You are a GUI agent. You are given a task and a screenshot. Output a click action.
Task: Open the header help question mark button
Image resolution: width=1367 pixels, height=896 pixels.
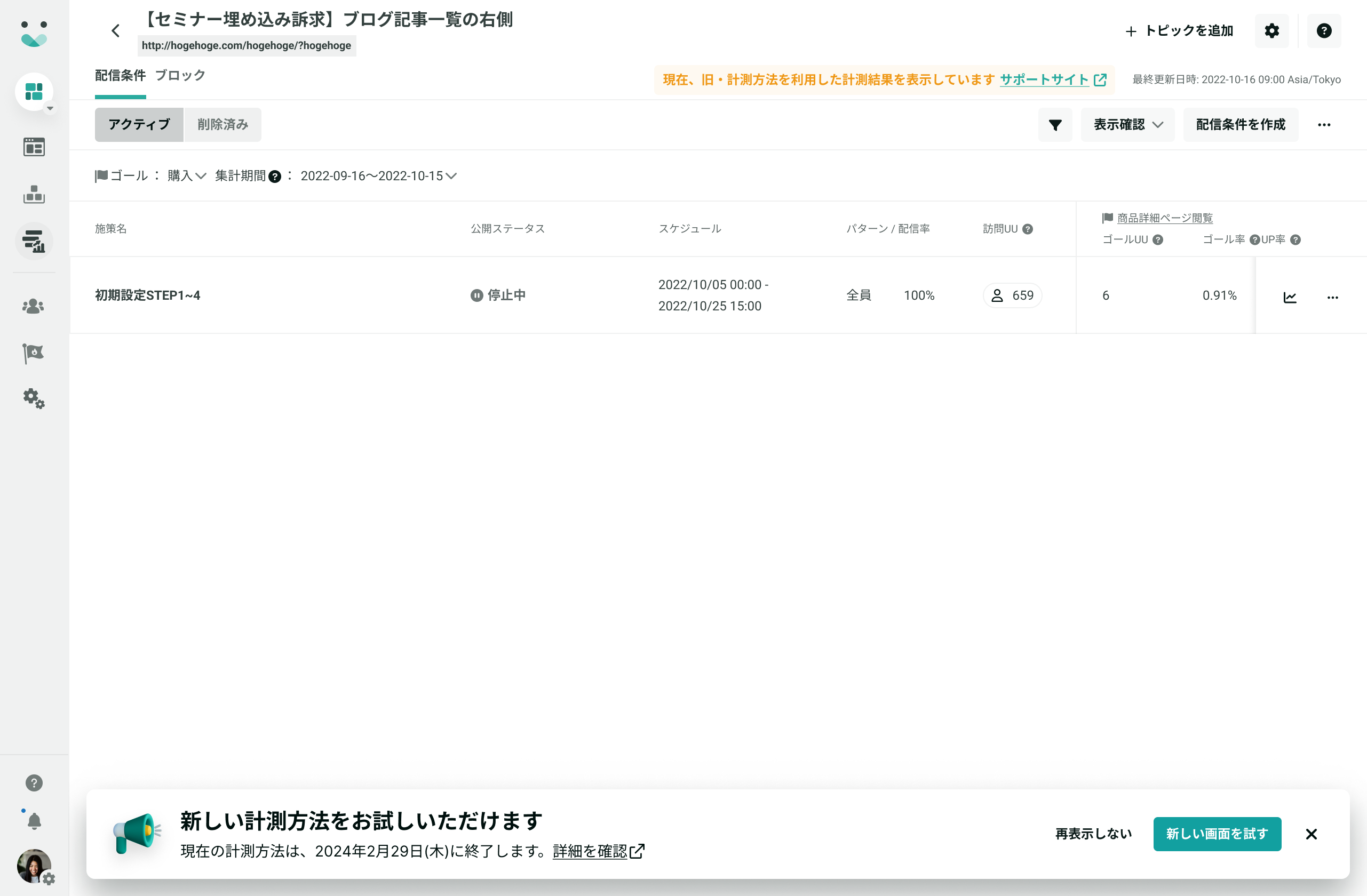1324,31
